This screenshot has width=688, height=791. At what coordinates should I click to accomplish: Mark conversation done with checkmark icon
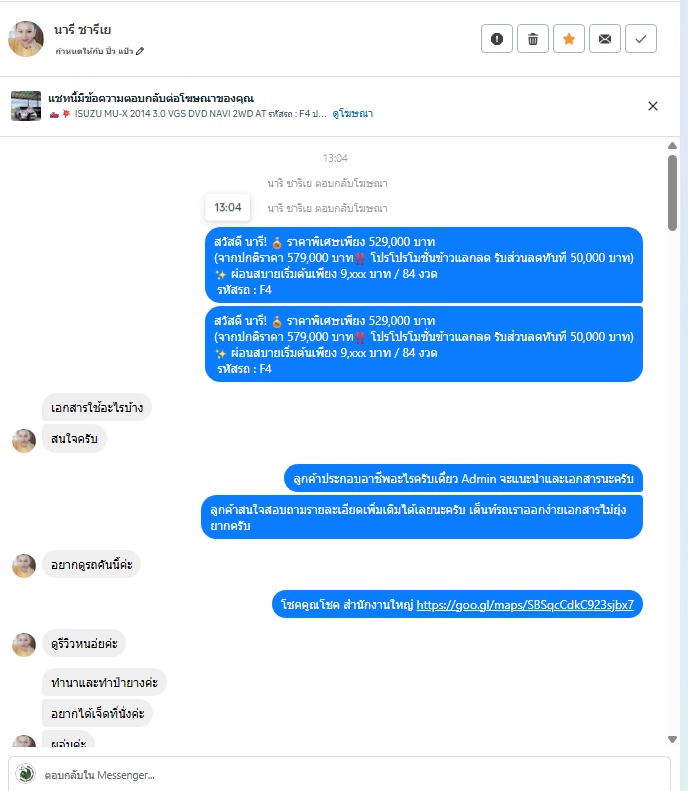[x=641, y=39]
